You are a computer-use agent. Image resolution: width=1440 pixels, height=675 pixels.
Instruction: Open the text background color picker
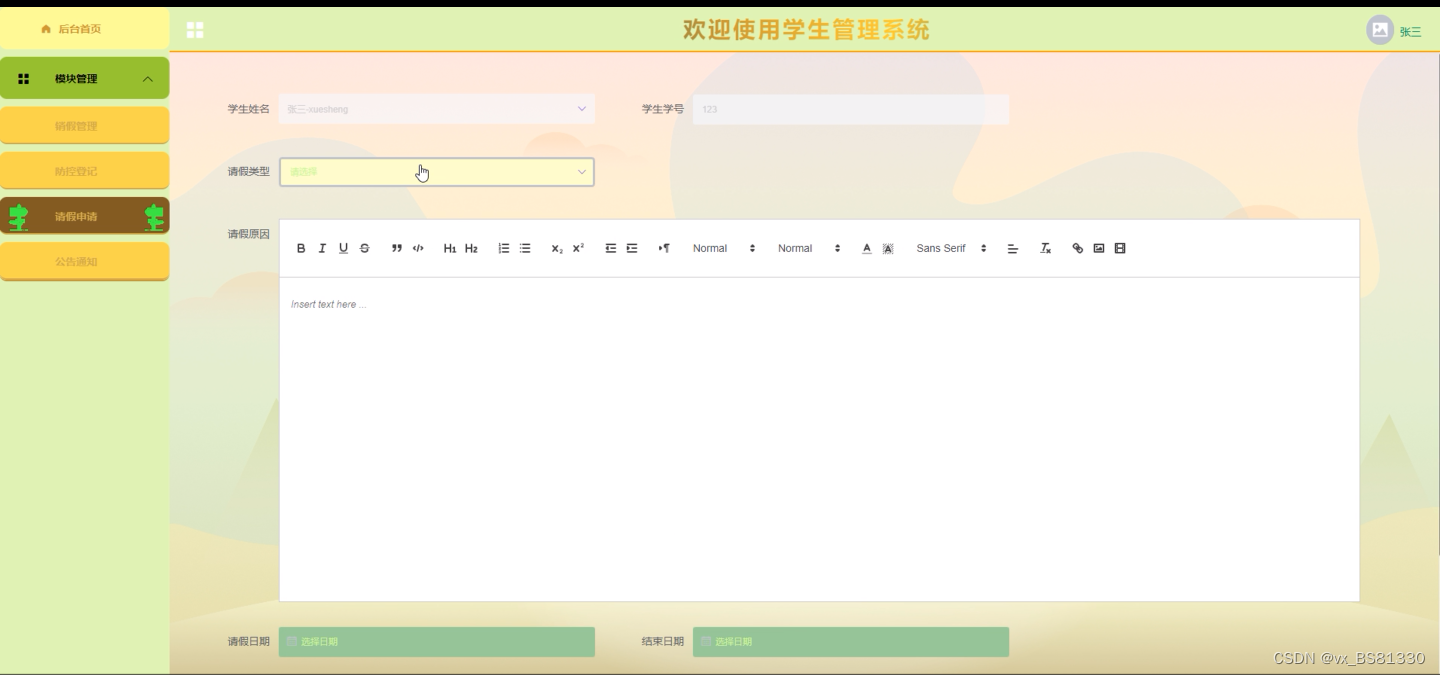(x=888, y=248)
